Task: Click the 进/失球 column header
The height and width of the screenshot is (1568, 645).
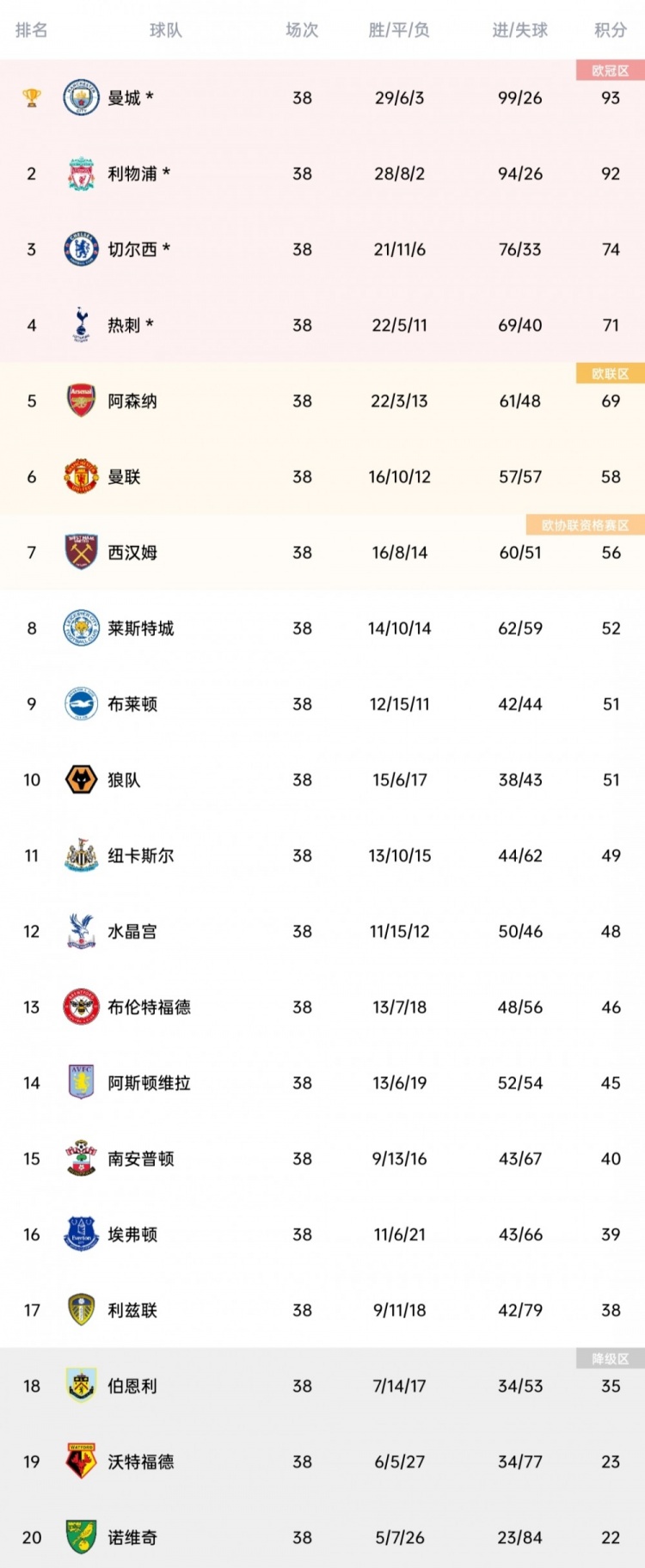Action: pyautogui.click(x=520, y=30)
